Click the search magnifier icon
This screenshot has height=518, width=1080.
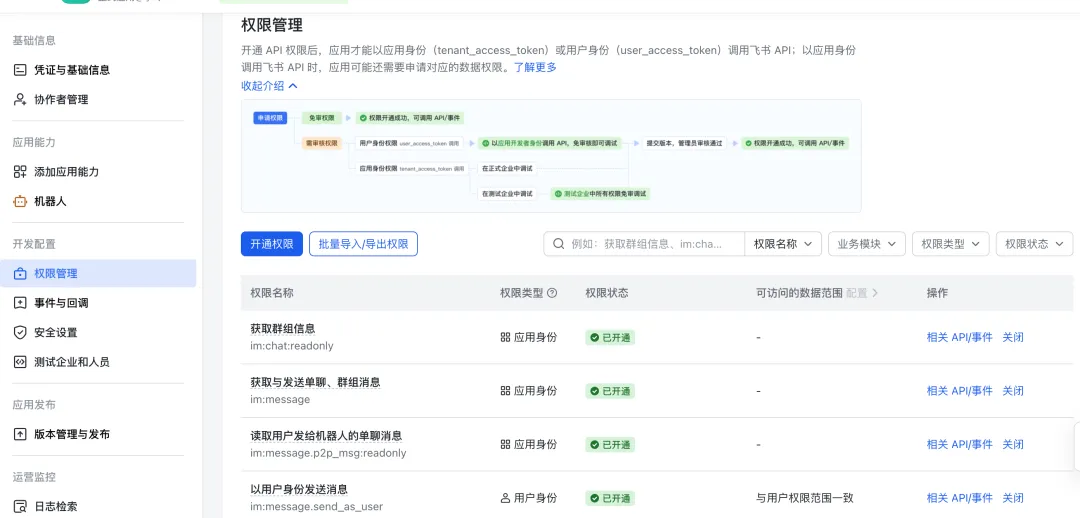click(558, 244)
